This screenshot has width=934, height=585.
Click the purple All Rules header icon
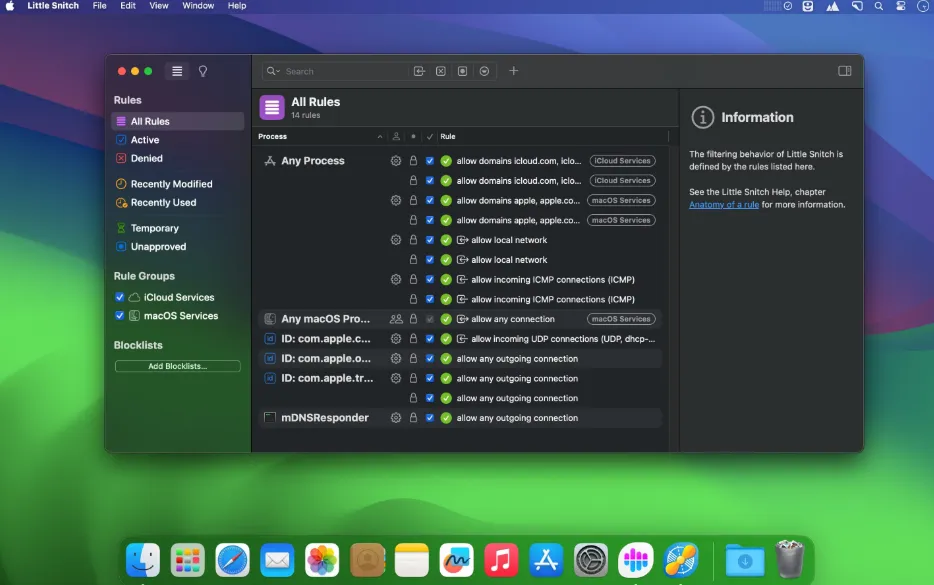(272, 107)
